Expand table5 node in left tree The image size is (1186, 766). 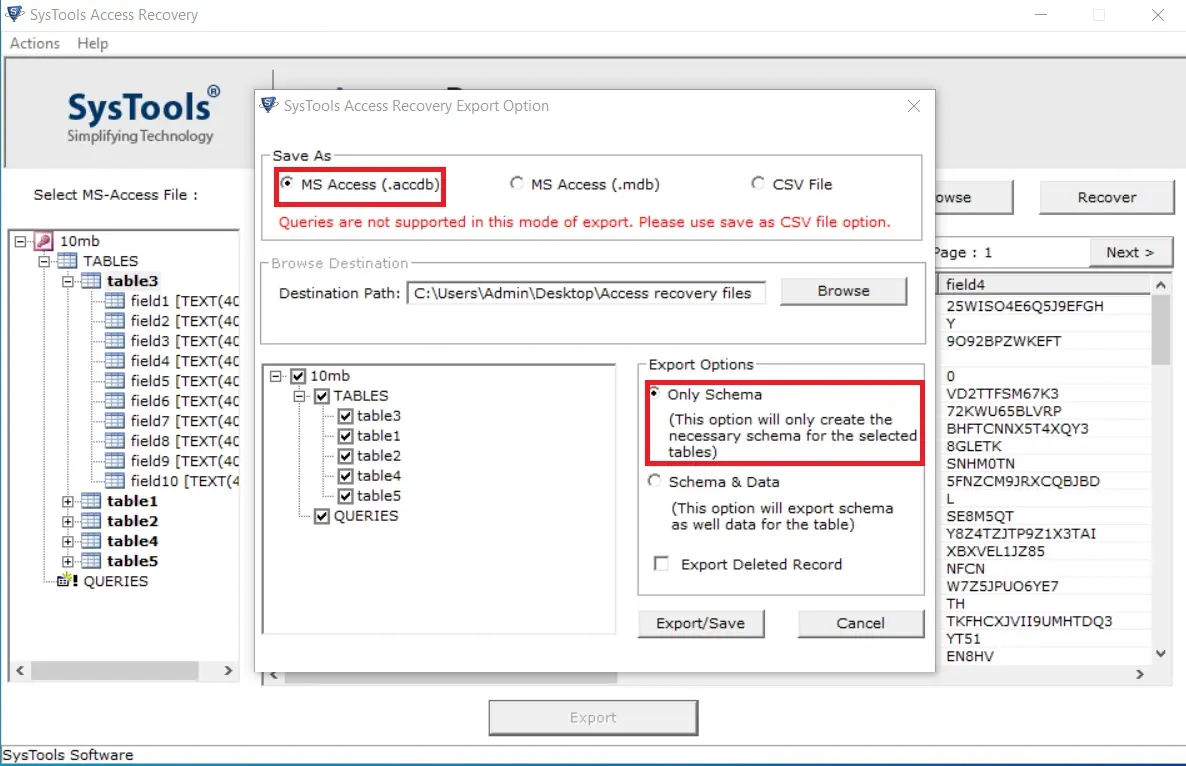click(x=67, y=561)
